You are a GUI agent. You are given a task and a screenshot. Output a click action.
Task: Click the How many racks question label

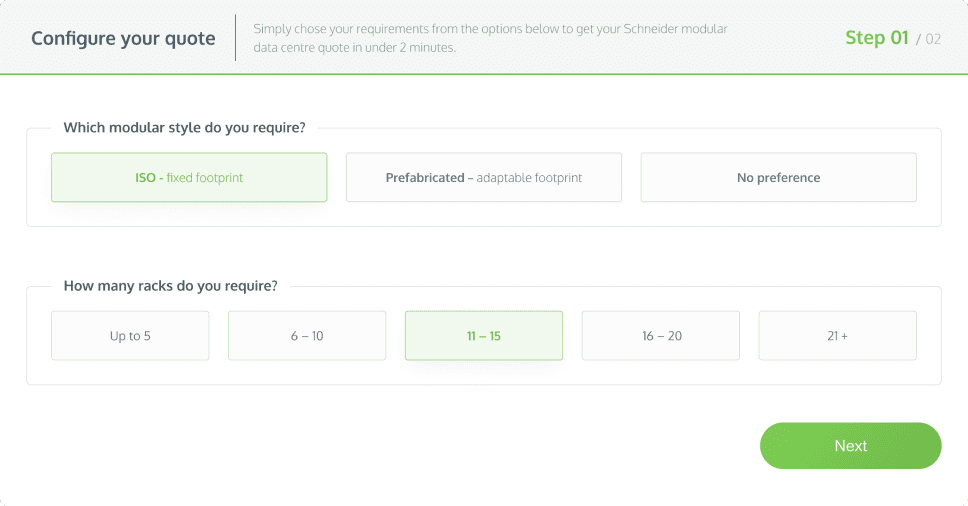171,286
